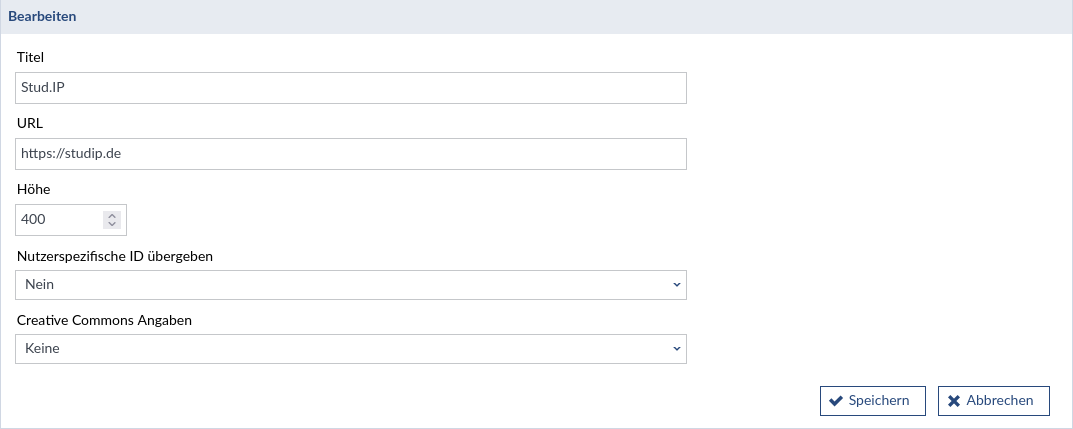
Task: Click the X icon on Abbrechen
Action: [x=953, y=401]
